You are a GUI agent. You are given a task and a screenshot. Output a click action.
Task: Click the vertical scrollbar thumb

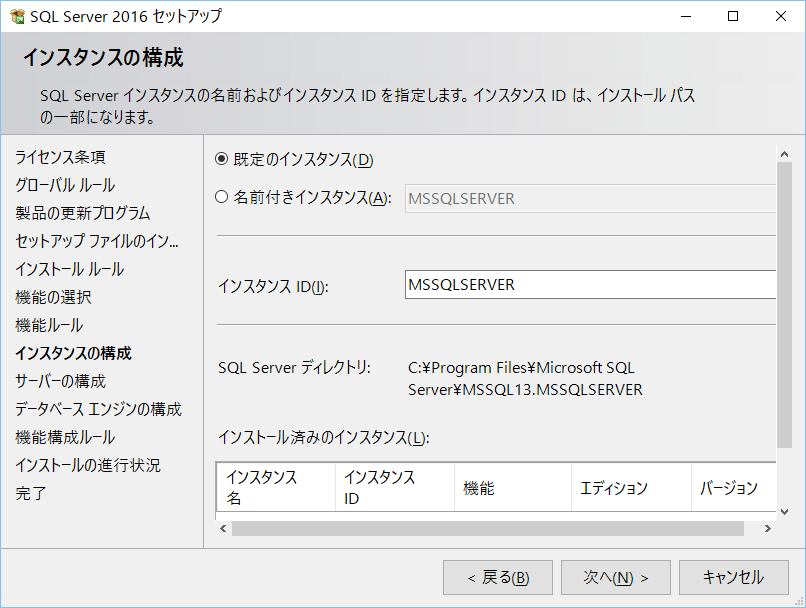point(784,305)
